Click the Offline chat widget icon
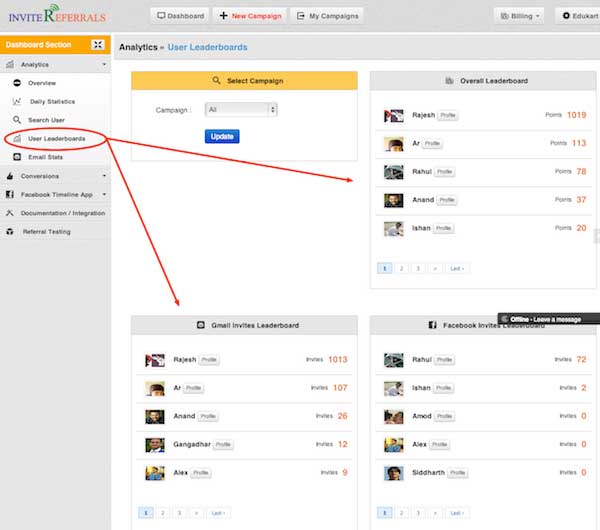The height and width of the screenshot is (530, 600). (x=505, y=319)
